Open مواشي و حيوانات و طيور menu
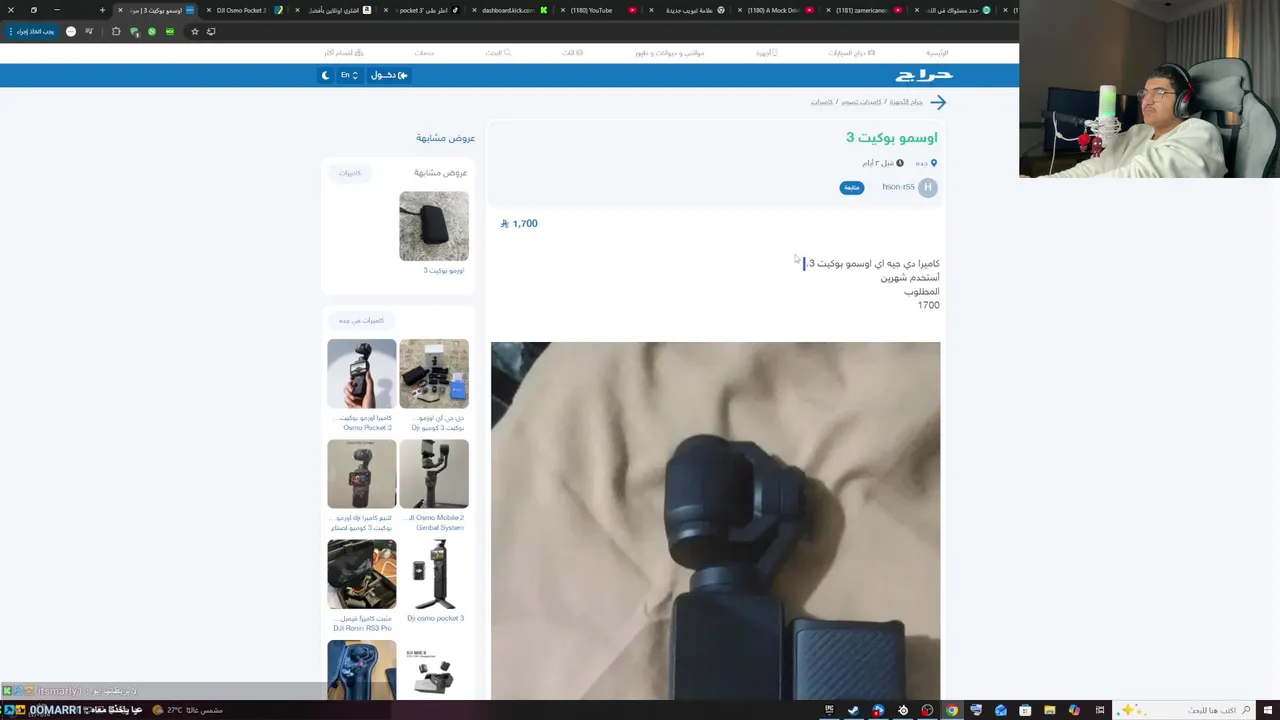The image size is (1280, 720). tap(670, 53)
